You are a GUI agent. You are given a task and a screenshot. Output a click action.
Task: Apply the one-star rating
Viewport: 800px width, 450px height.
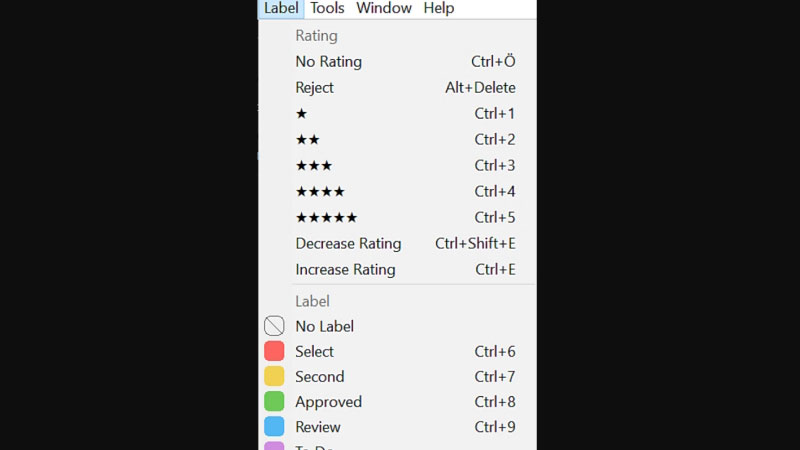point(302,114)
